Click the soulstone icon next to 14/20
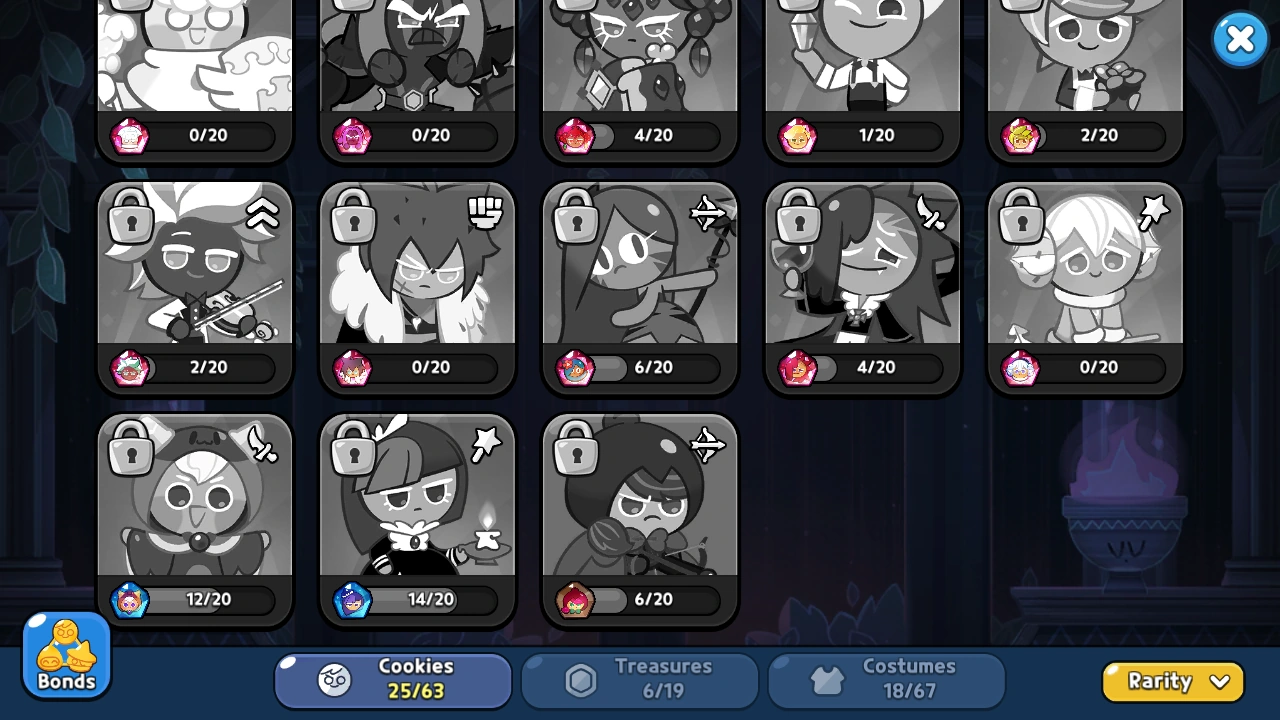Screen dimensions: 1280x720 click(x=352, y=600)
